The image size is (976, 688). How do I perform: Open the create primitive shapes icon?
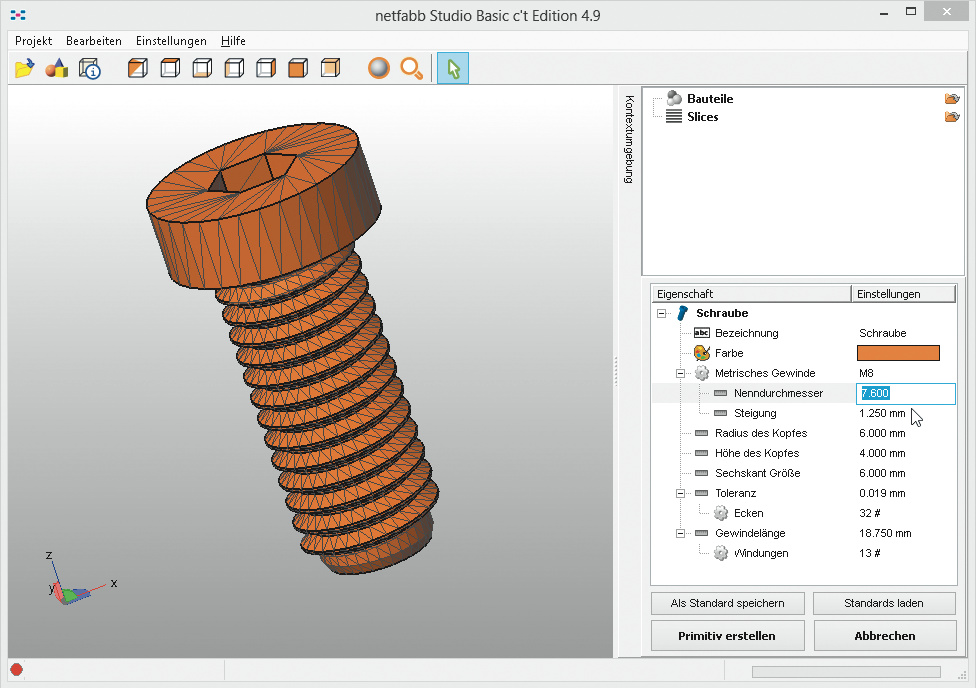click(57, 68)
